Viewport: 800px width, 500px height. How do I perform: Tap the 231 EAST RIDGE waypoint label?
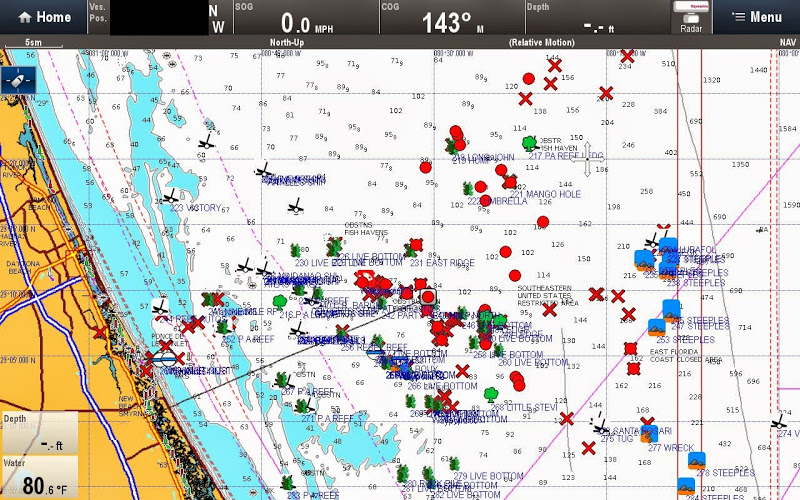[442, 263]
